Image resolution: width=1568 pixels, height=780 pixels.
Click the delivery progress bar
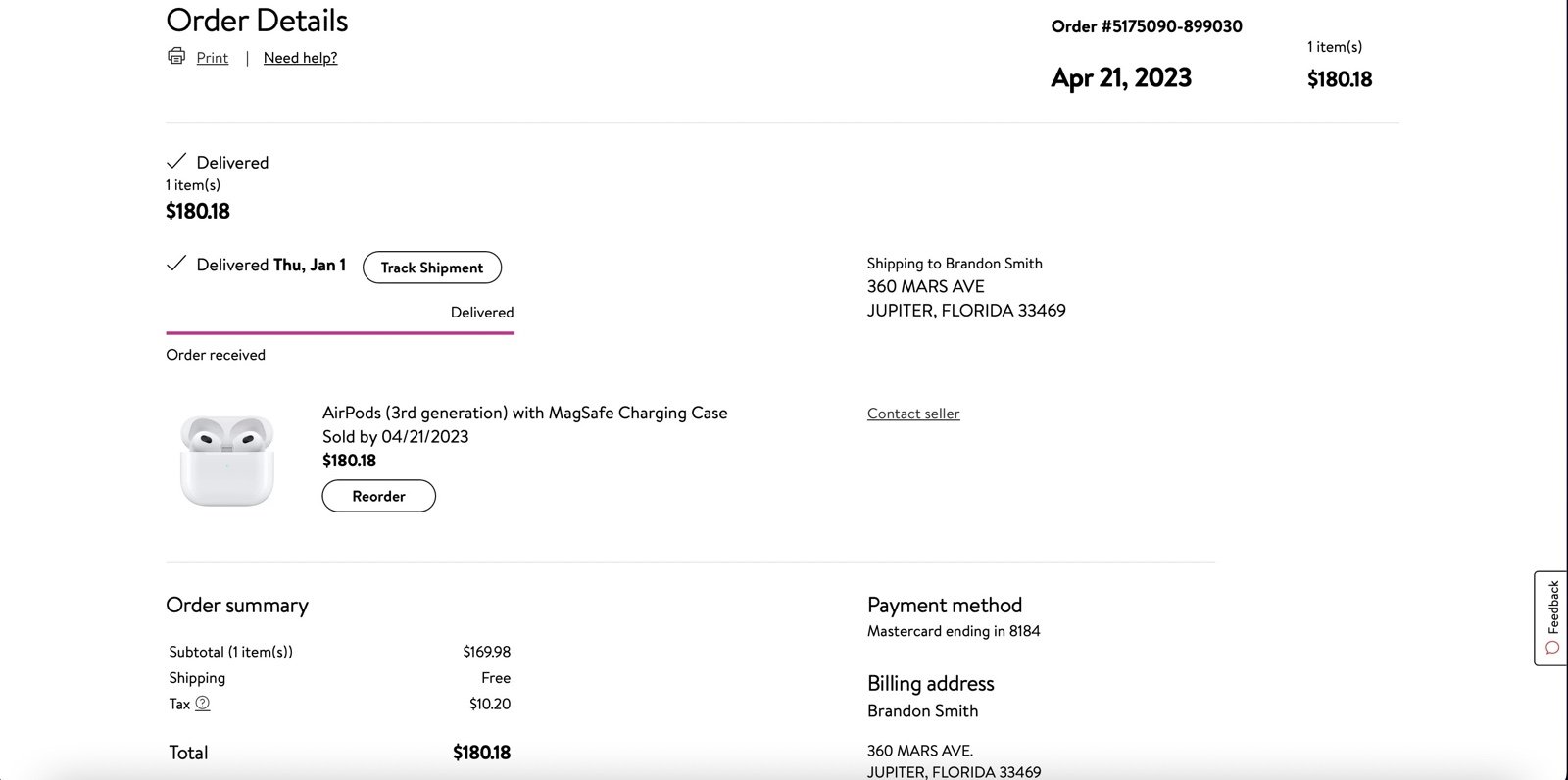(340, 333)
